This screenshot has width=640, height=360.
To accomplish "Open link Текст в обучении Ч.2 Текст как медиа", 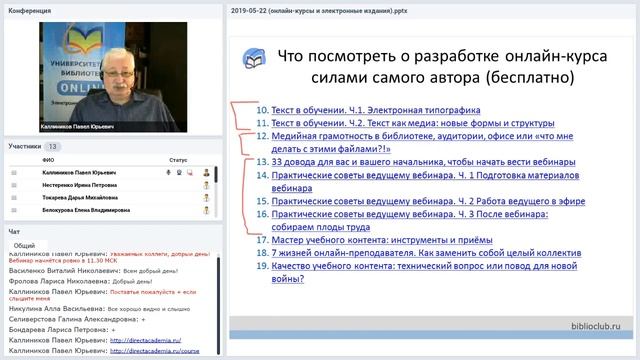I will (x=413, y=123).
